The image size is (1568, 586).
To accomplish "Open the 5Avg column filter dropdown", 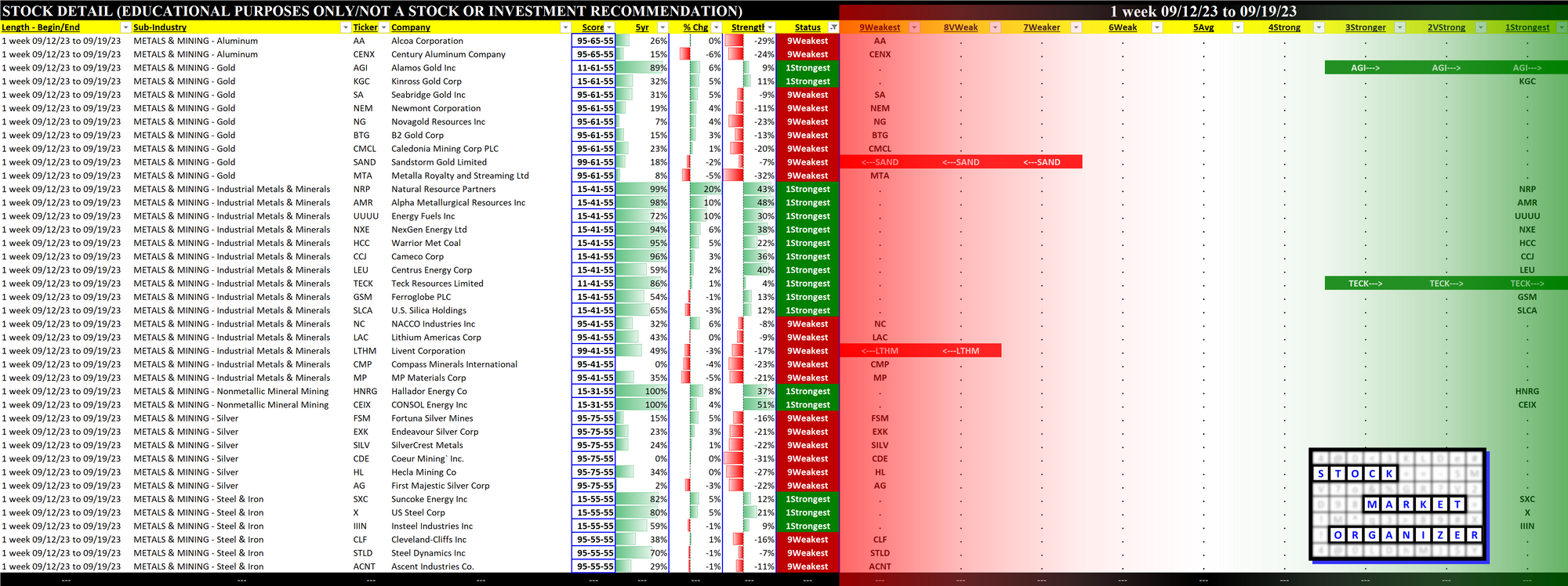I will pos(1237,27).
